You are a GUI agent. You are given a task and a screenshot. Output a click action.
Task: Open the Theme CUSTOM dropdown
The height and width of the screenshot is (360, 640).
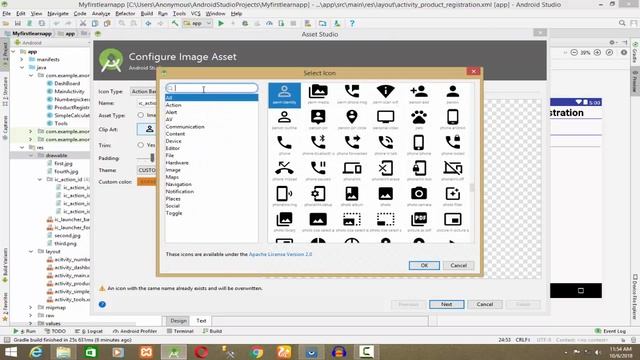147,170
